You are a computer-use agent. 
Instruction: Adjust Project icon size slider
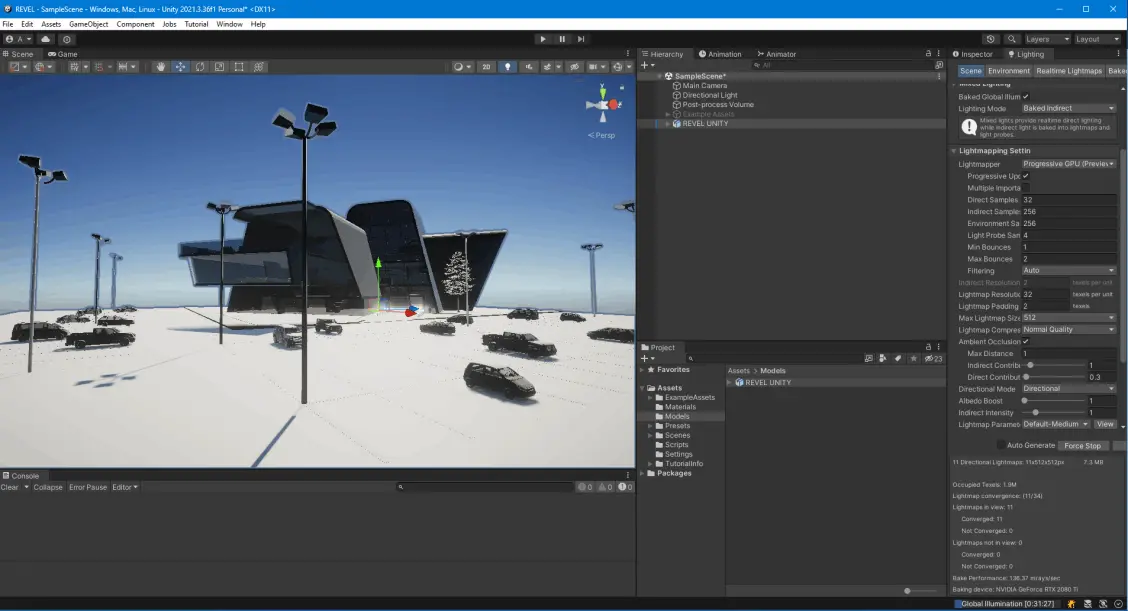(920, 591)
